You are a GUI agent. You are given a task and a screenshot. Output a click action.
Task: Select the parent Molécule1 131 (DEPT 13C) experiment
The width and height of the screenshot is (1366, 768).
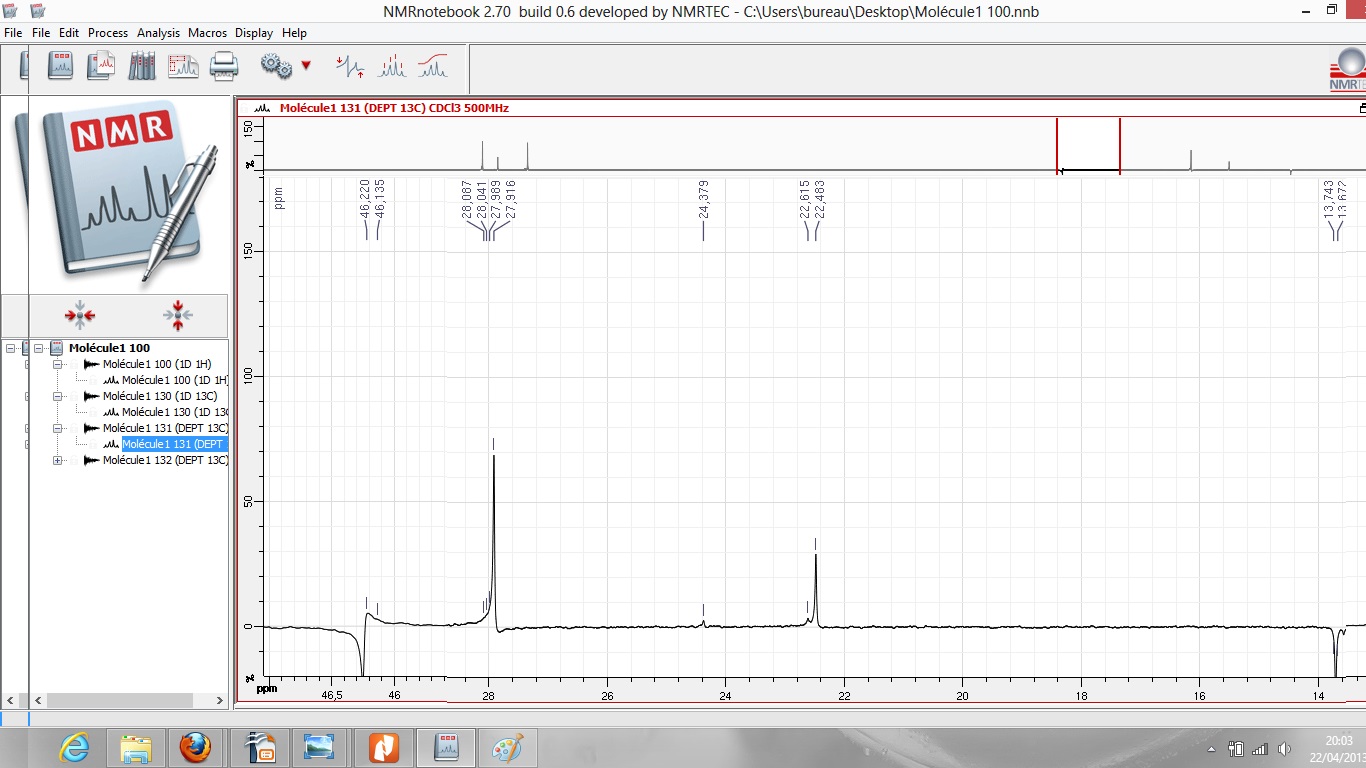click(x=165, y=428)
